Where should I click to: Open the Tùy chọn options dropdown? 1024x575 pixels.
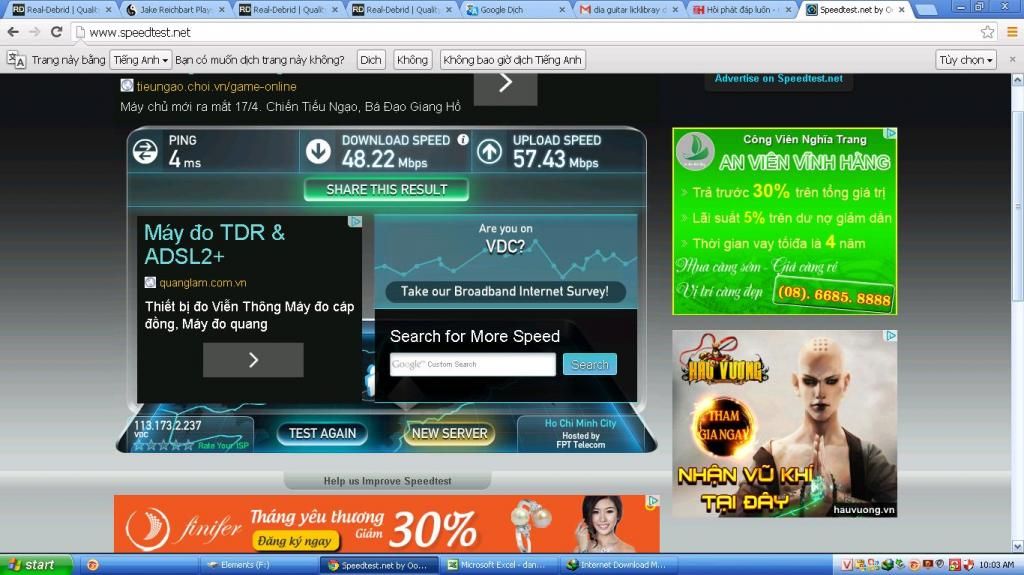point(966,60)
